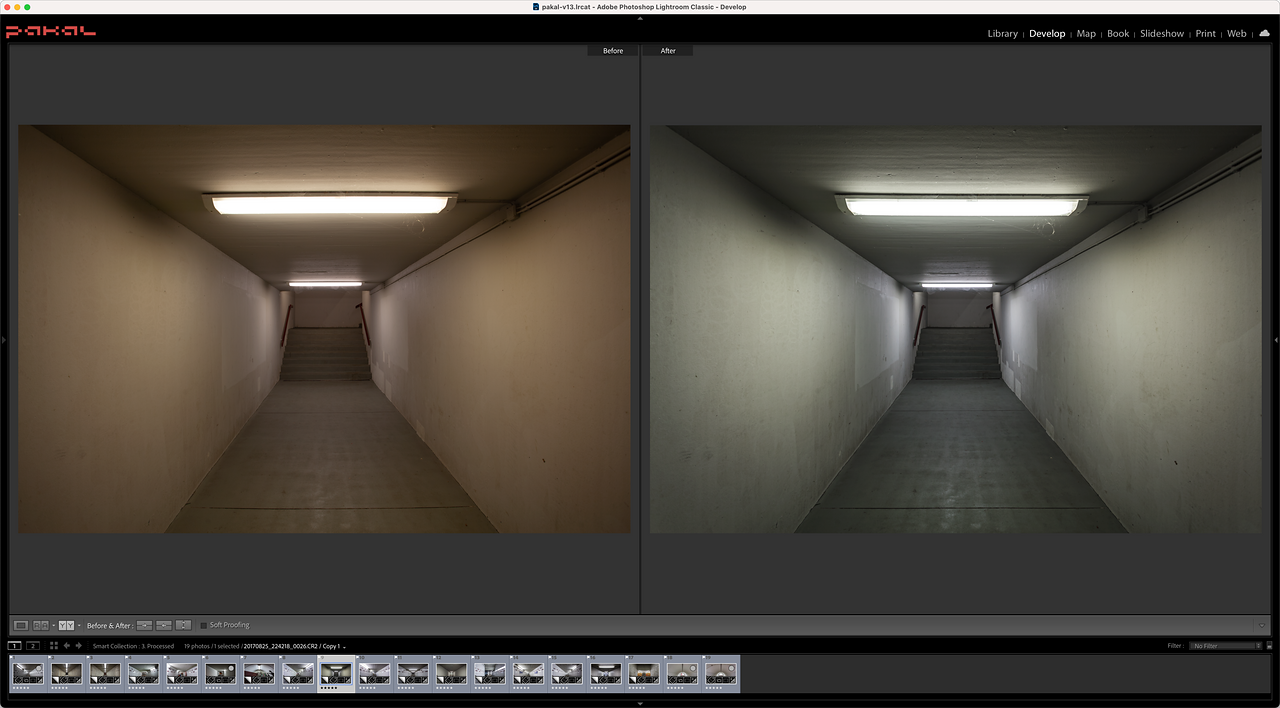Click the Reference View (R|A) icon
The height and width of the screenshot is (708, 1280).
tap(41, 625)
